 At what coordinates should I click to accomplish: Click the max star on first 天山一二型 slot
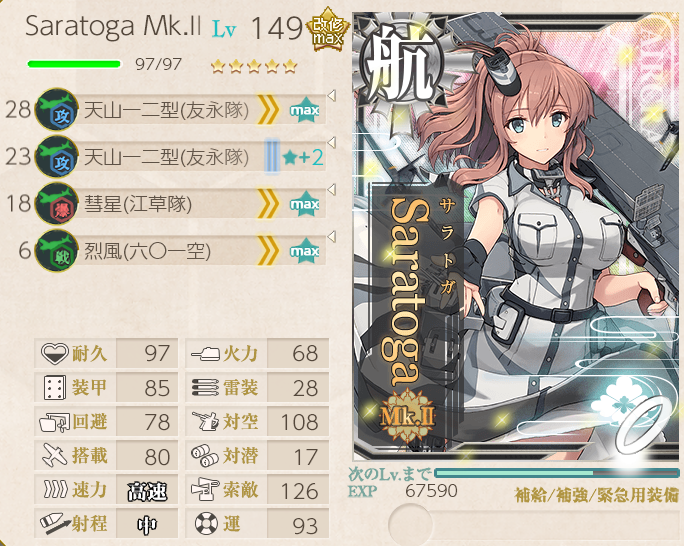pyautogui.click(x=304, y=109)
